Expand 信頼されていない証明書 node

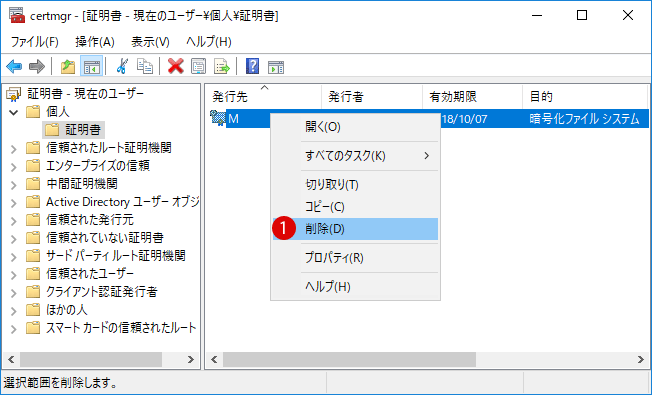click(13, 239)
